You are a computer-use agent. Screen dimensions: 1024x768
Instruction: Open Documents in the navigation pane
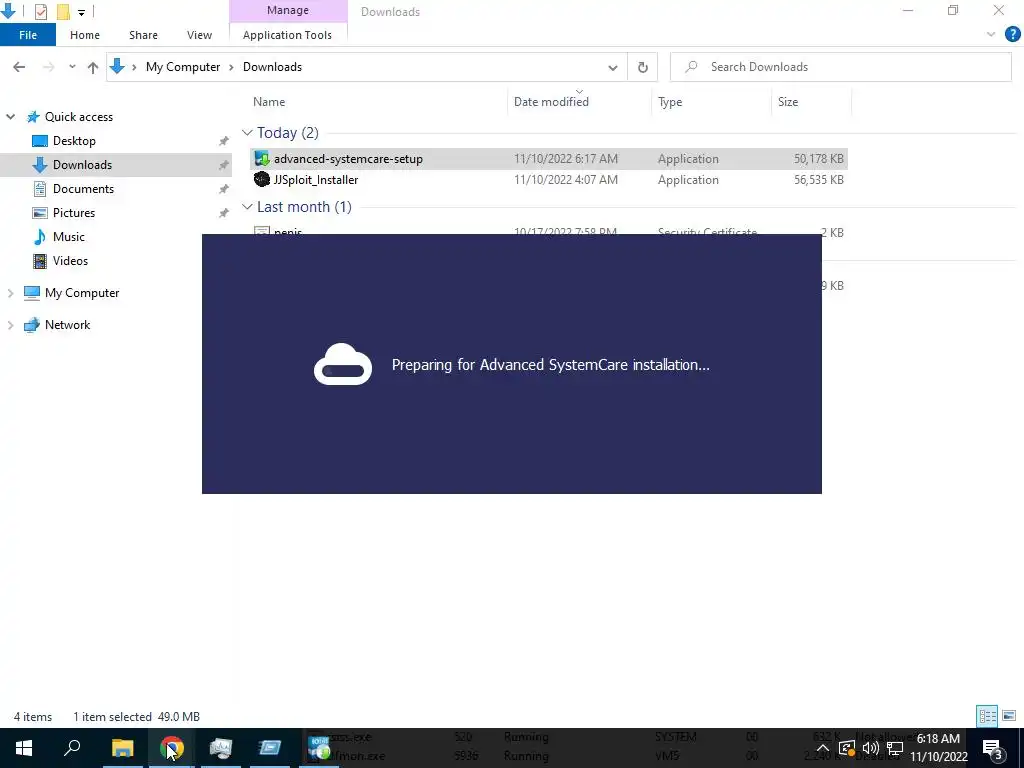pos(83,189)
